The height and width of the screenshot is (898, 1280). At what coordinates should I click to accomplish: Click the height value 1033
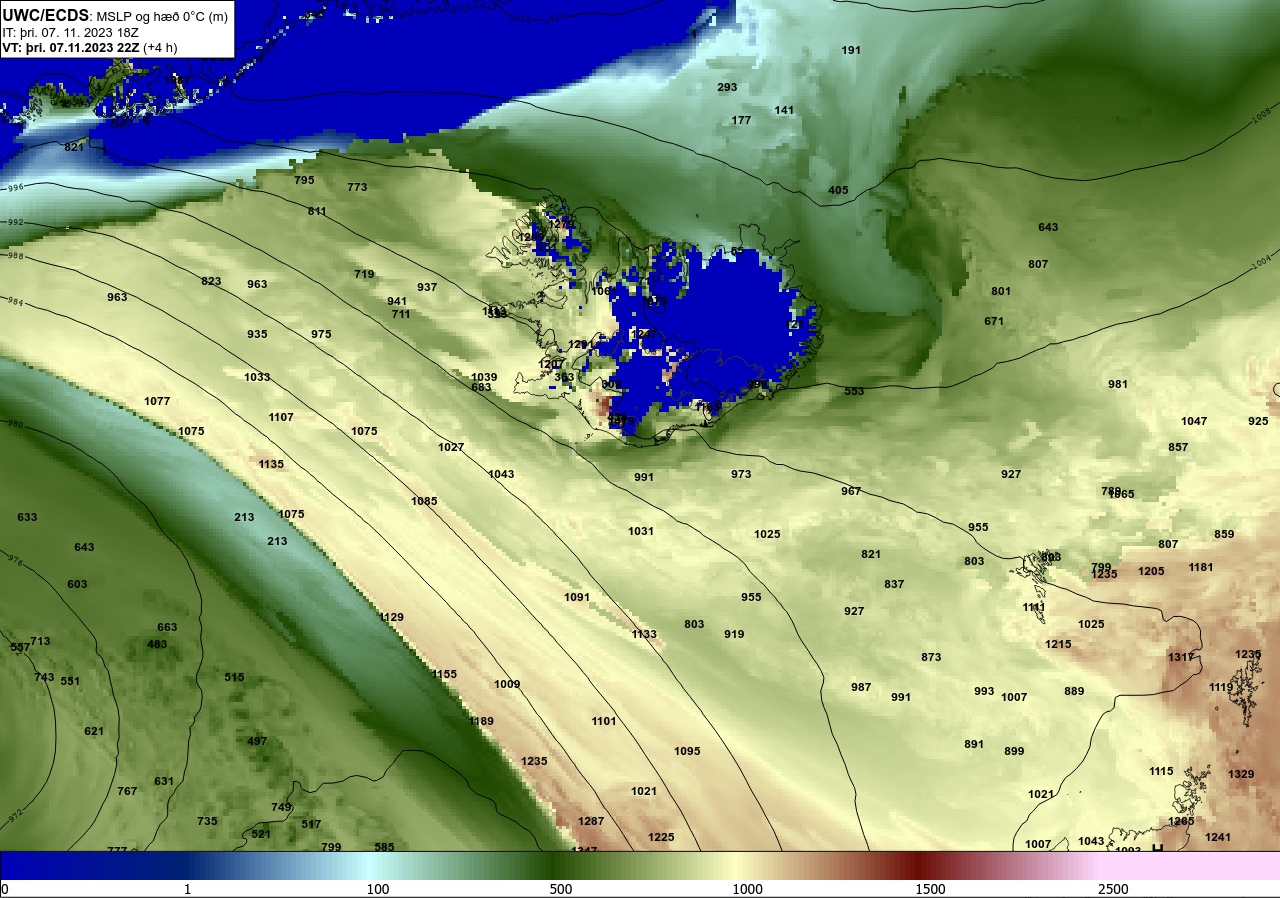pyautogui.click(x=257, y=377)
